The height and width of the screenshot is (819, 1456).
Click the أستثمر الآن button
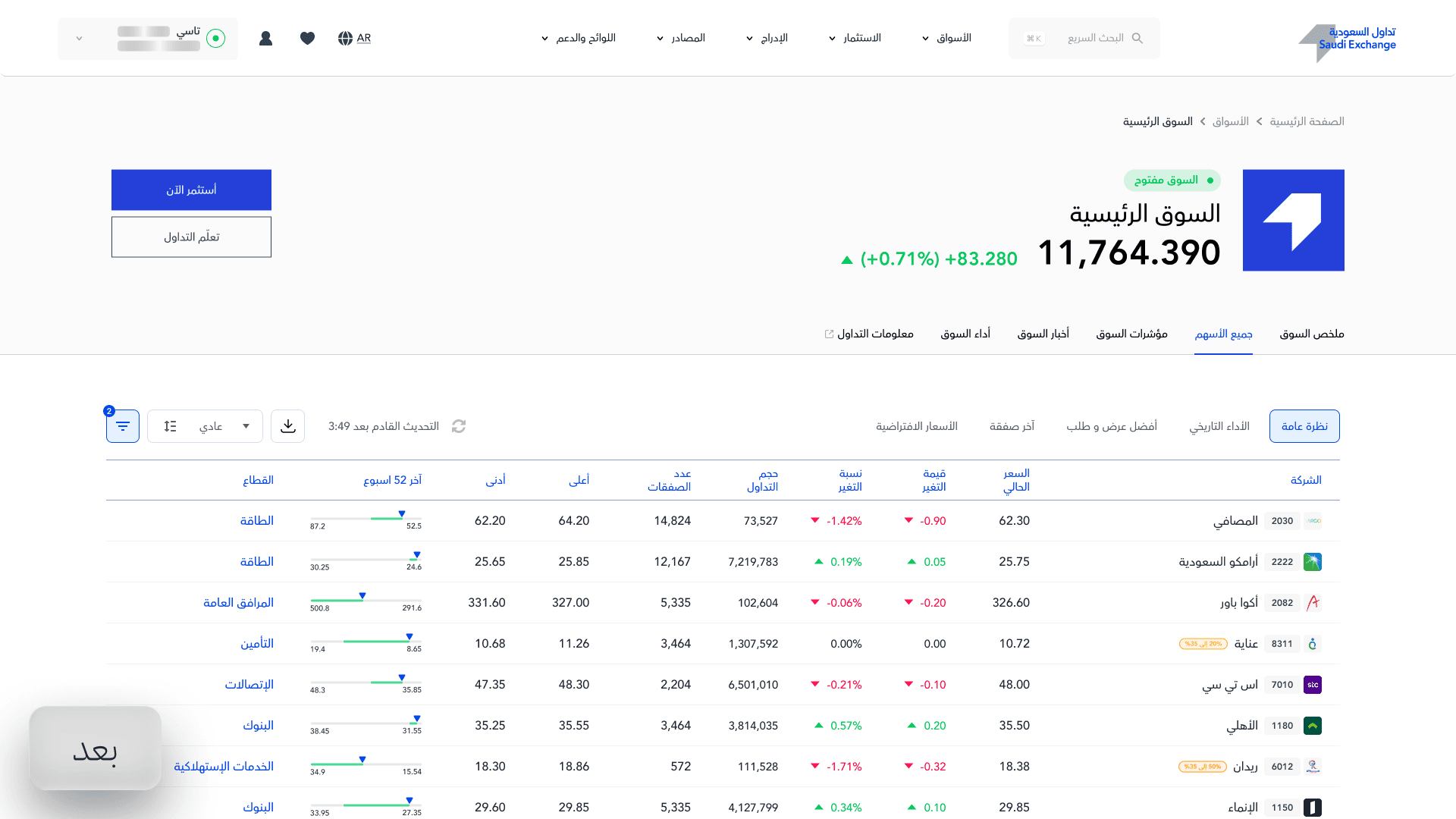point(191,190)
